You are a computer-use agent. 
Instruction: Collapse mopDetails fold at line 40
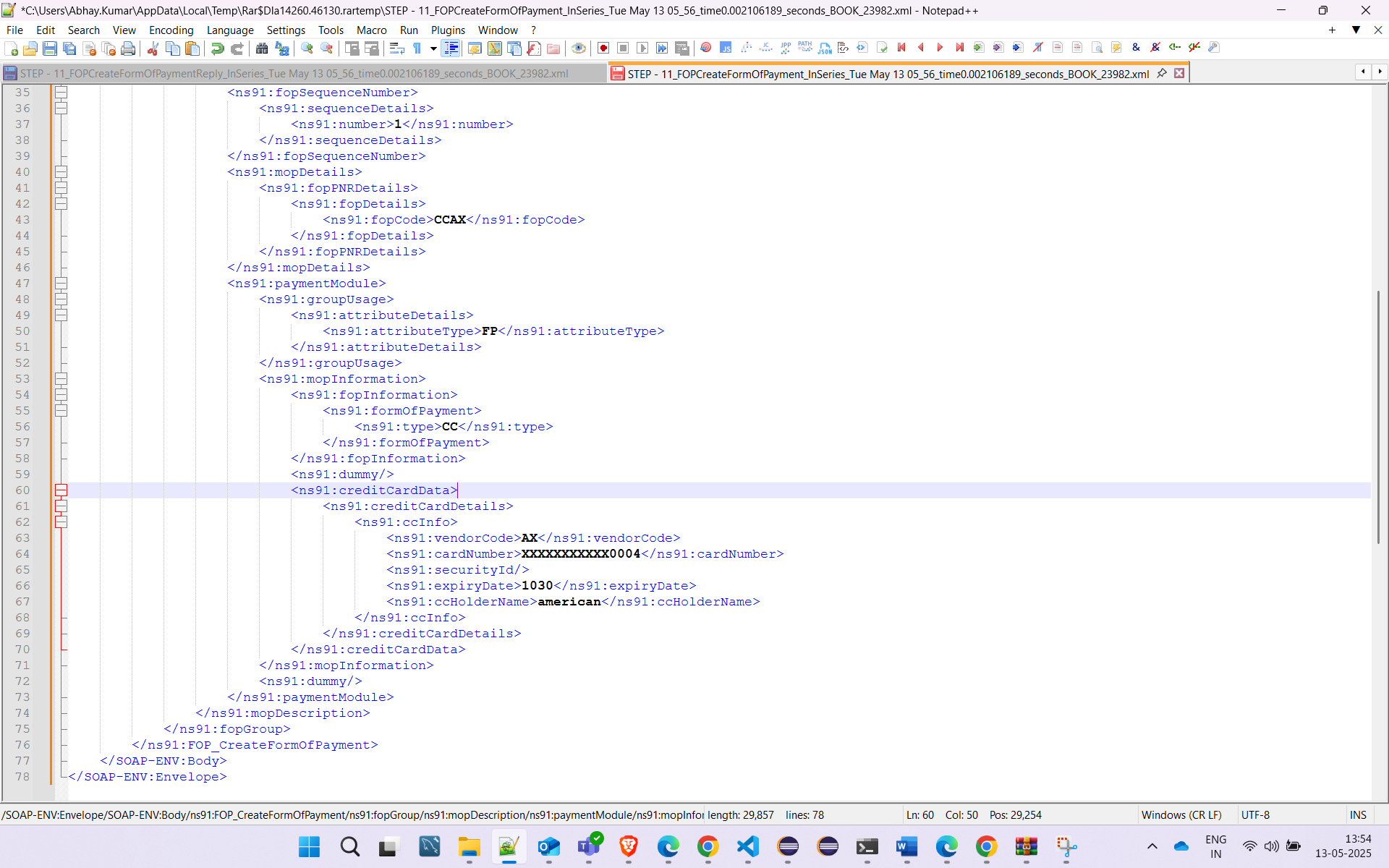[61, 172]
